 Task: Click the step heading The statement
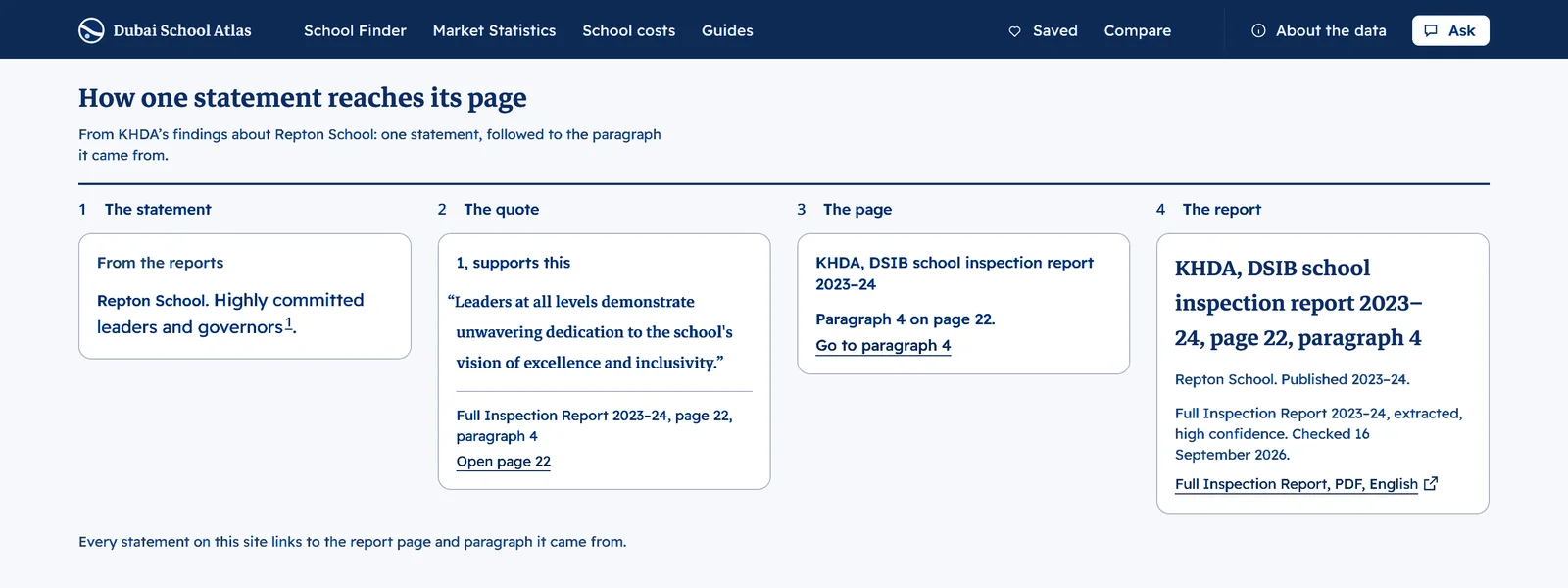pos(158,210)
